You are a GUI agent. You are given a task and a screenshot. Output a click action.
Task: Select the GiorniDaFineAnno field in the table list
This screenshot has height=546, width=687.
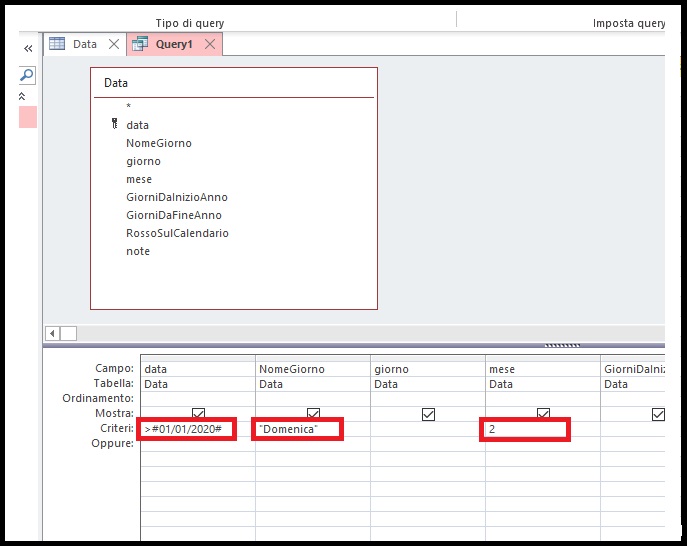pos(174,215)
